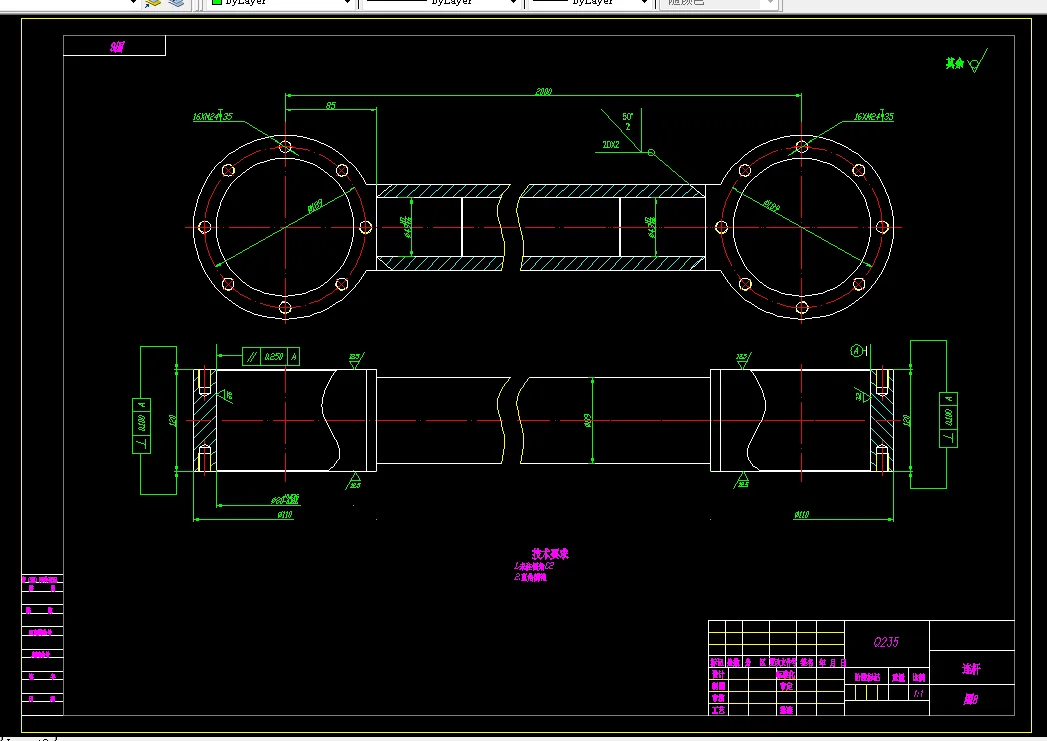Select the top bolt hole of left flange
Image resolution: width=1047 pixels, height=741 pixels.
pyautogui.click(x=285, y=146)
